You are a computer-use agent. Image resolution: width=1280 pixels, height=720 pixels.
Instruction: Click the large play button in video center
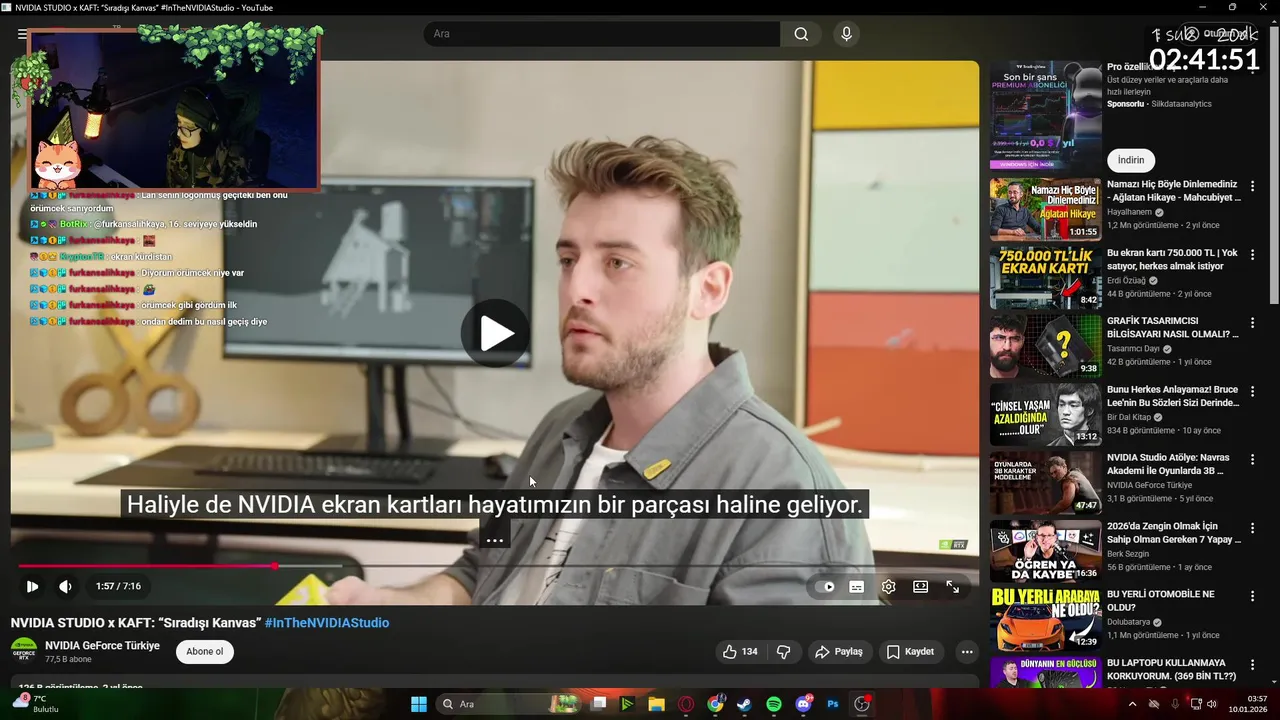(495, 333)
